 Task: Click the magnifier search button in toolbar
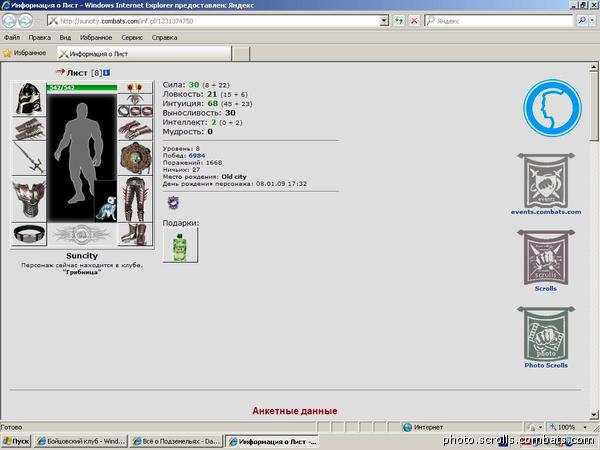[x=582, y=21]
